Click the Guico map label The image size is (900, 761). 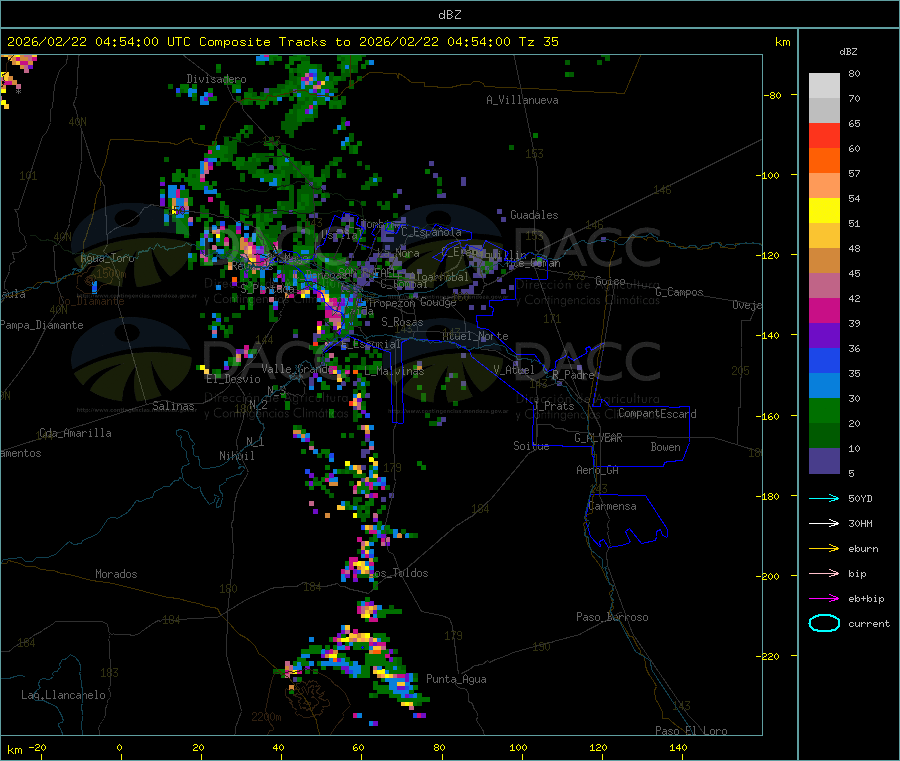[610, 281]
